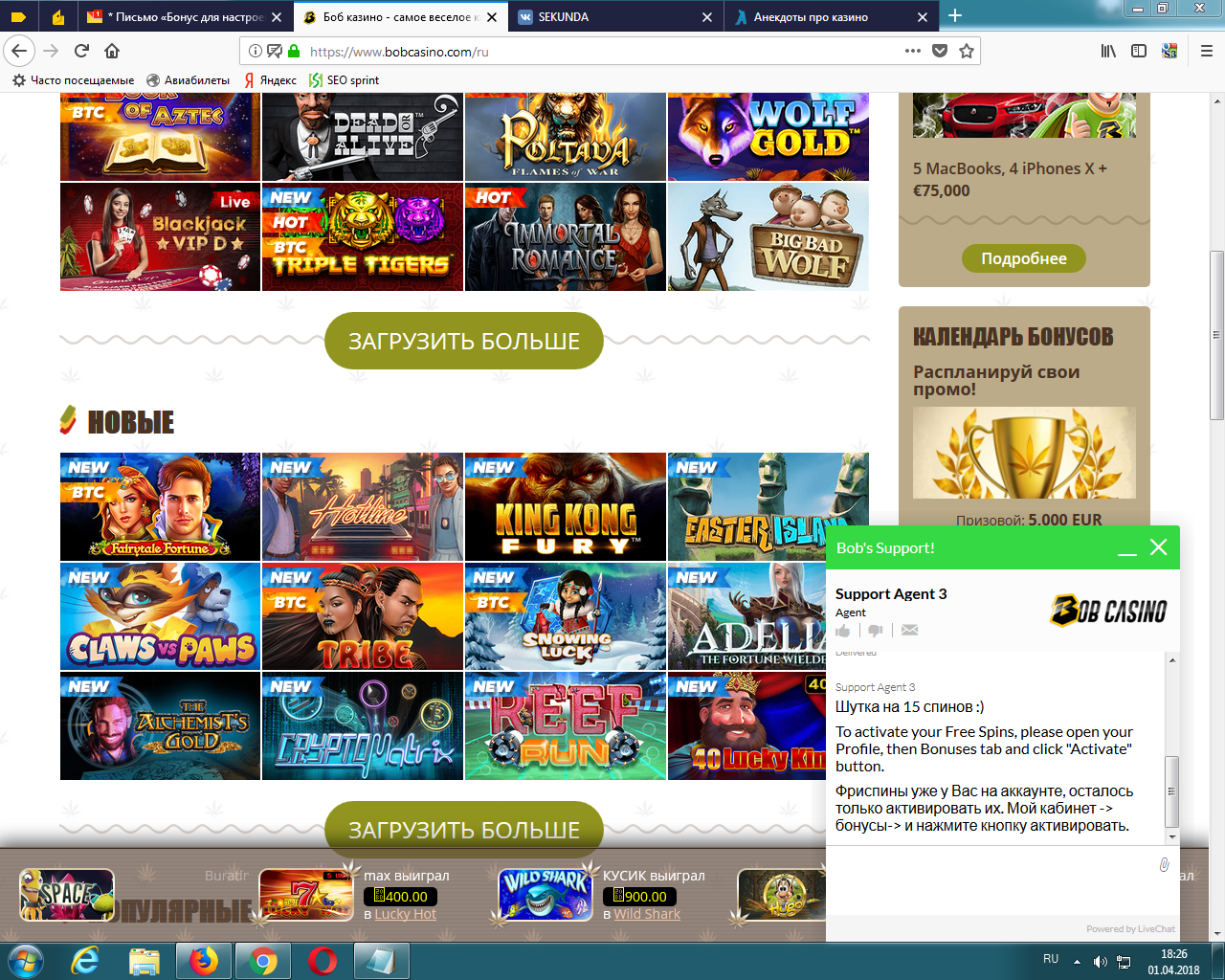Adjust volume from the system tray speaker
1225x980 pixels.
tap(1101, 961)
